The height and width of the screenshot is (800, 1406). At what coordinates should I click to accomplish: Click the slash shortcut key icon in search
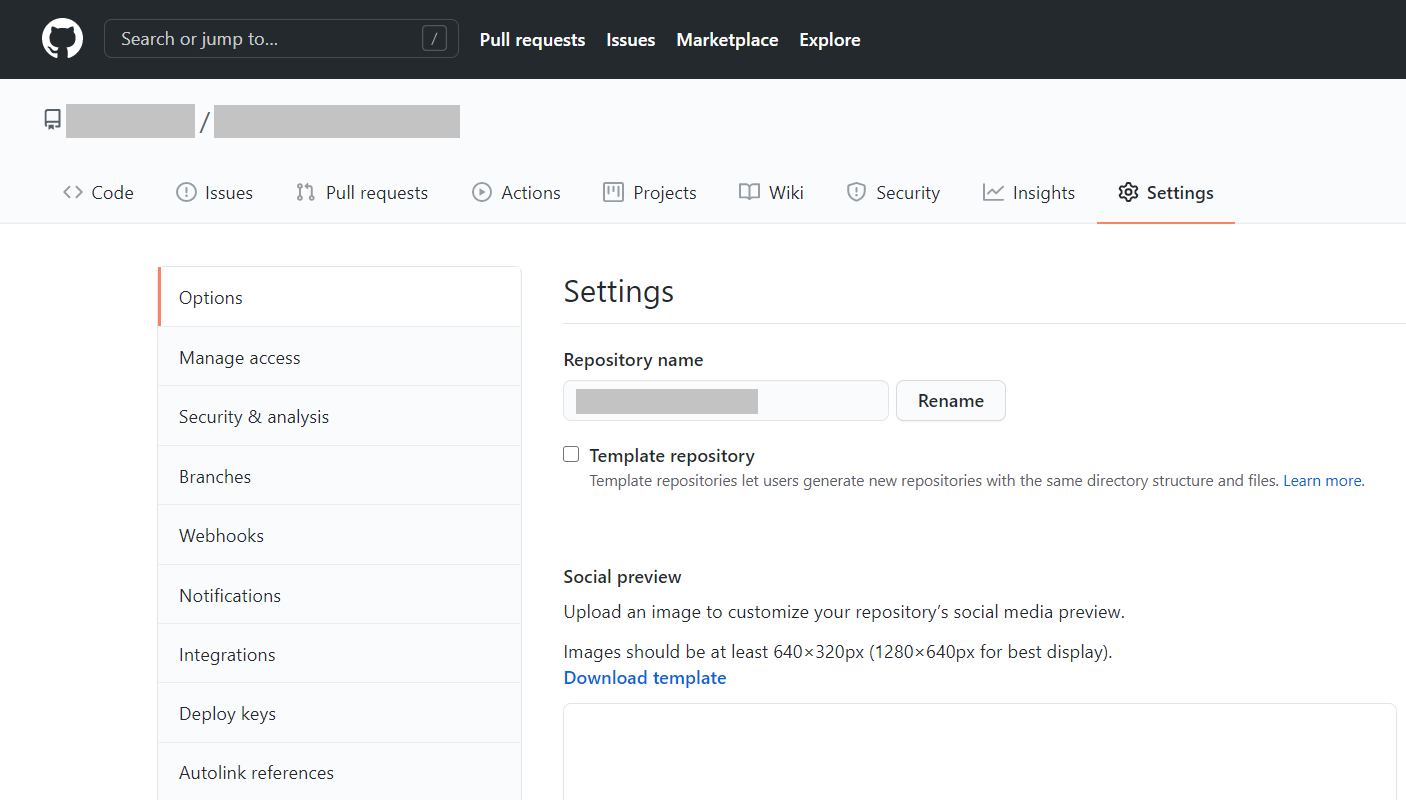click(x=434, y=39)
